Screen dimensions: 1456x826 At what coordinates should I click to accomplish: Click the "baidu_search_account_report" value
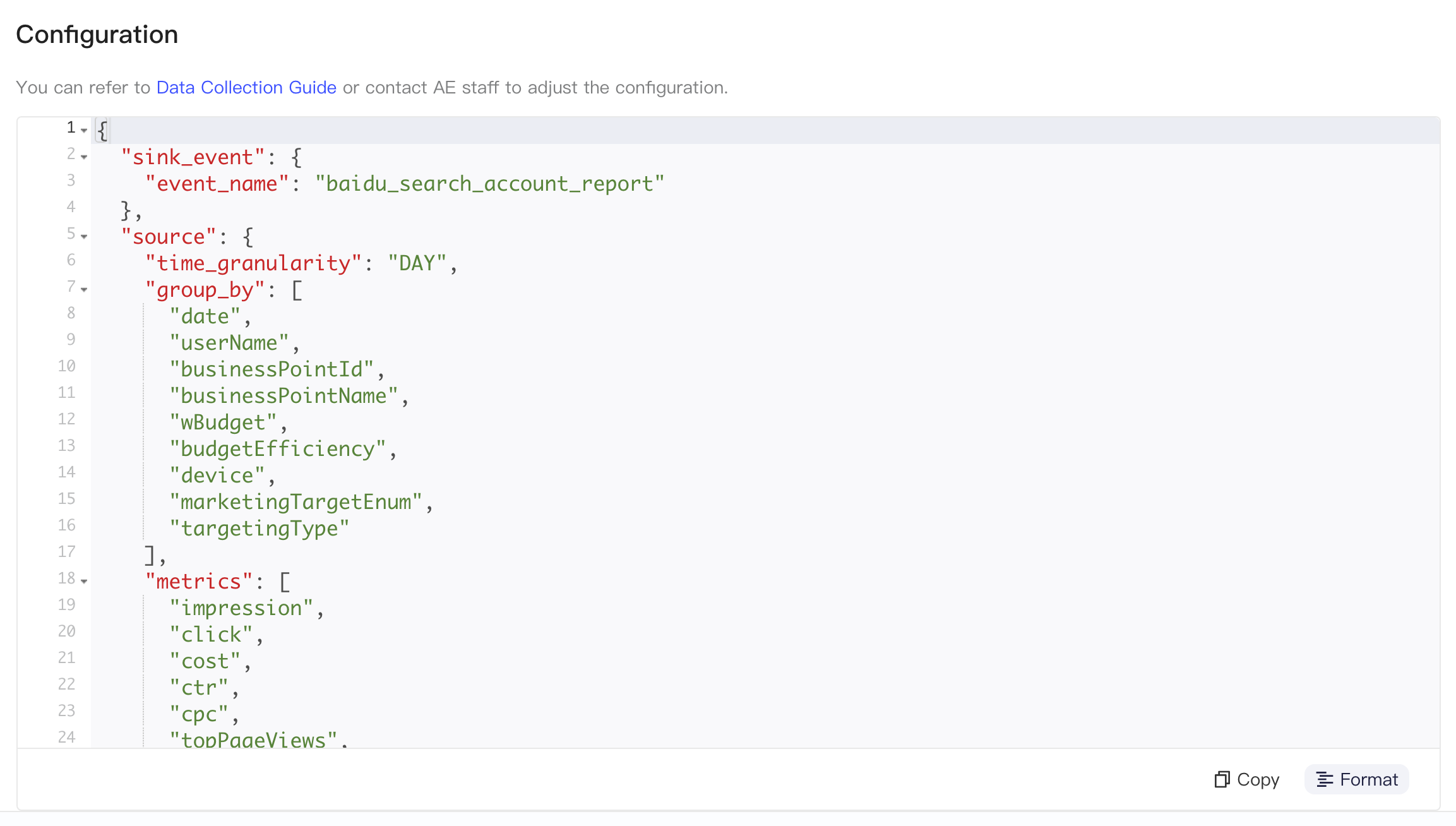(489, 184)
